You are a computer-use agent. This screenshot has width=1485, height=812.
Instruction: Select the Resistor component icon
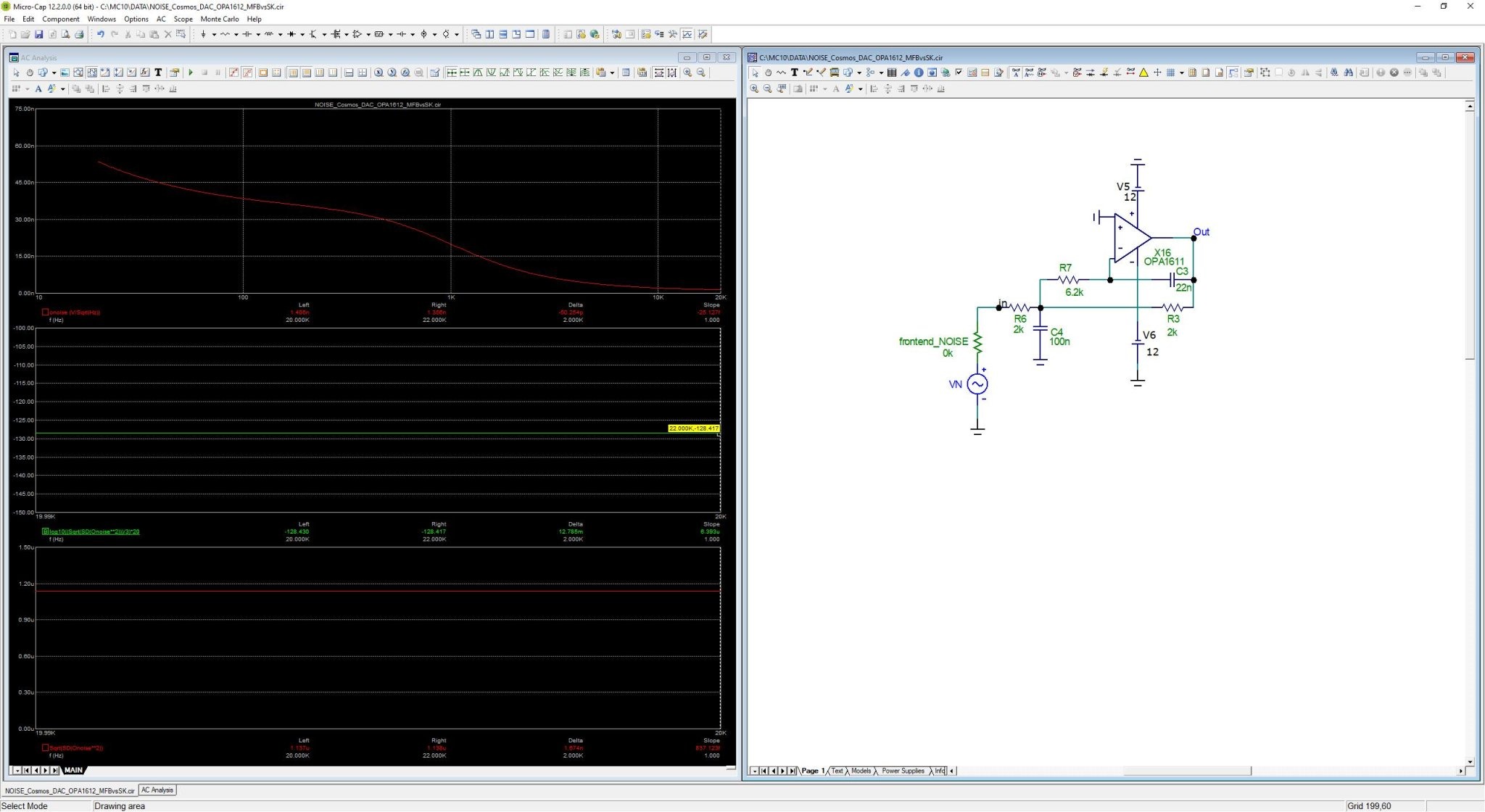point(226,34)
